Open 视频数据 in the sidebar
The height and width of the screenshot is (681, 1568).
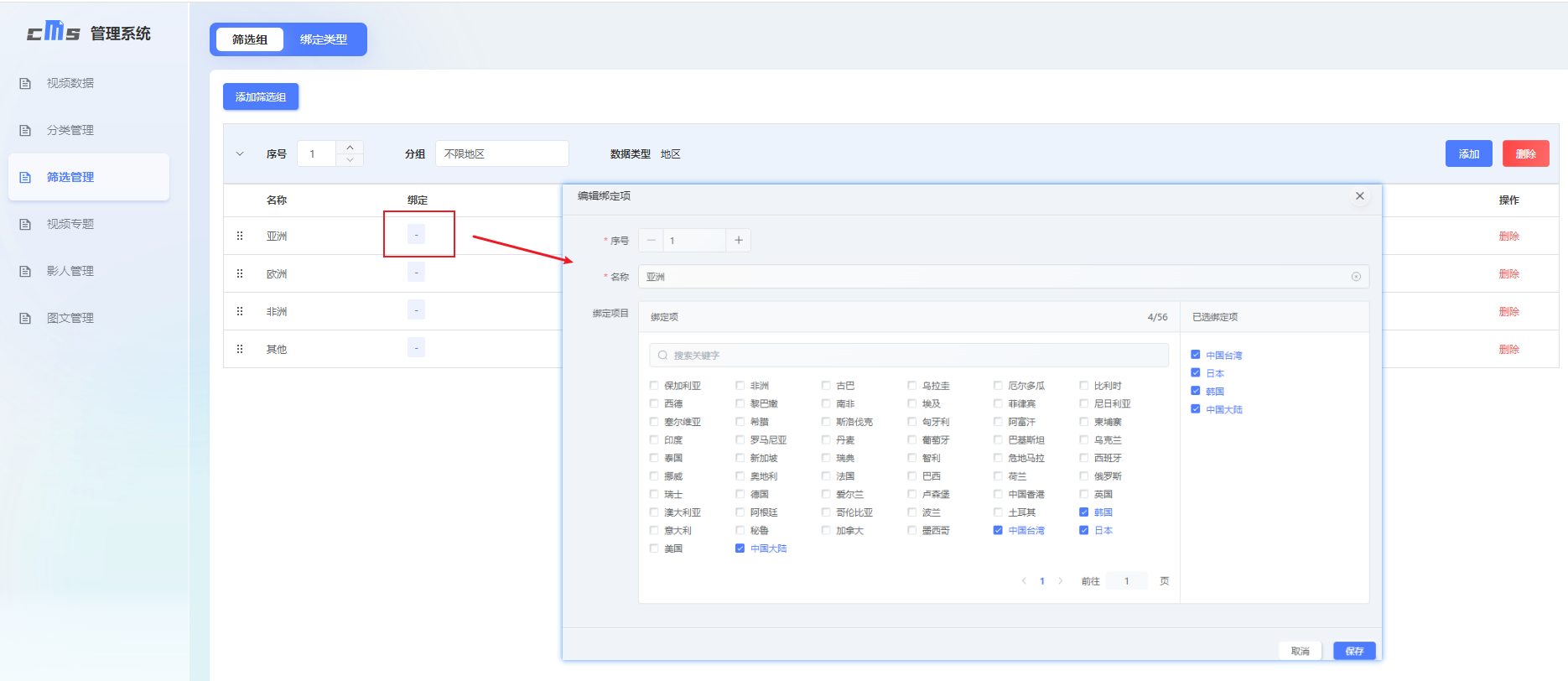[x=70, y=83]
